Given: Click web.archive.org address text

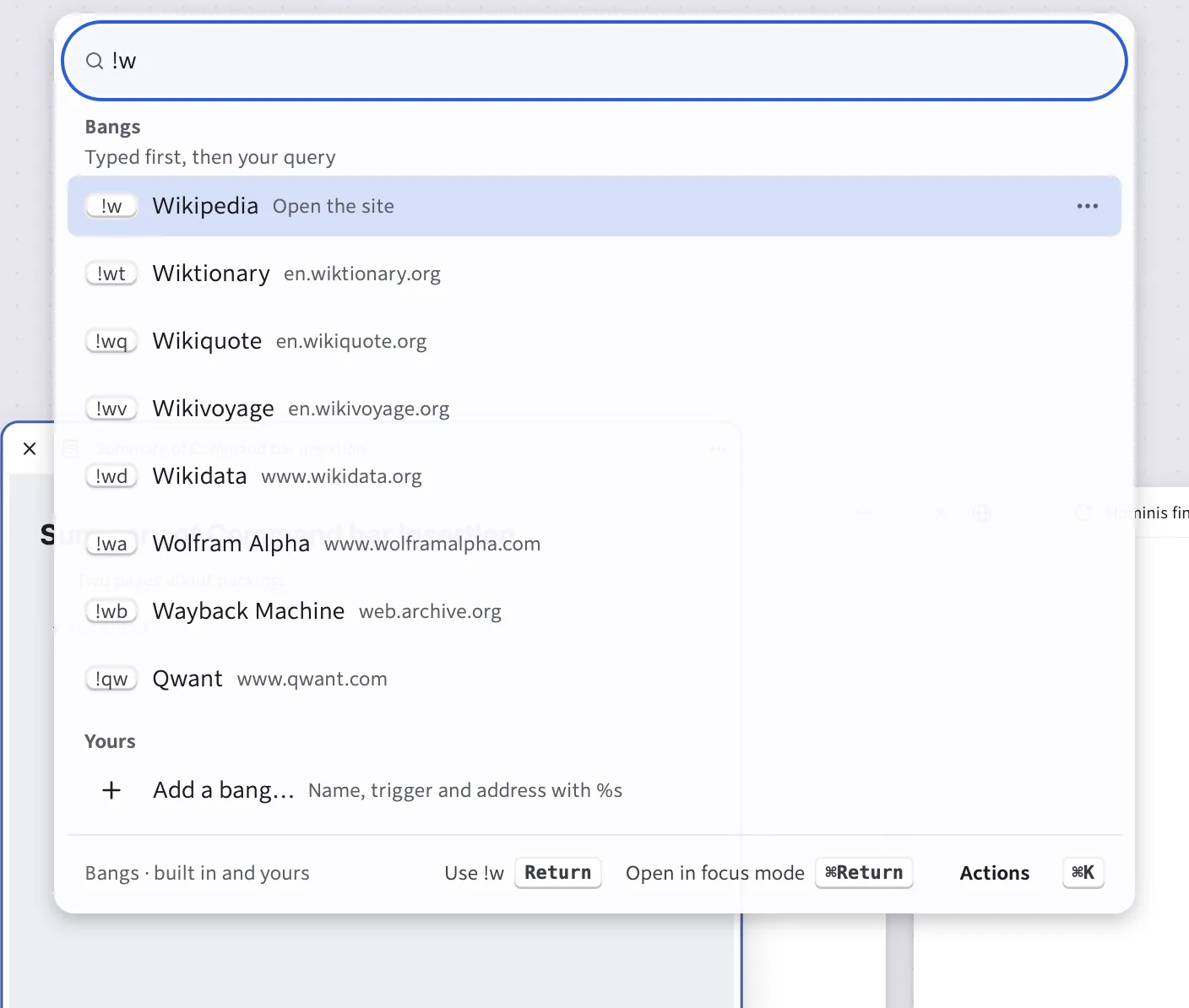Looking at the screenshot, I should click(x=430, y=611).
